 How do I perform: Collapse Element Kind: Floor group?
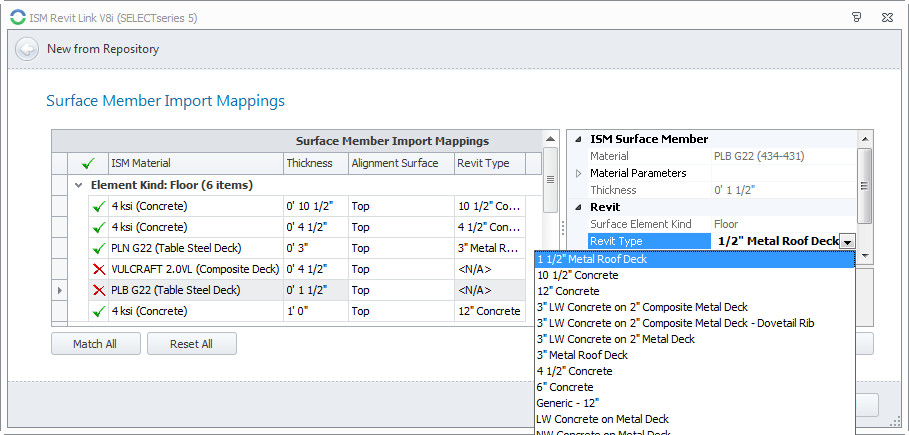pyautogui.click(x=79, y=186)
